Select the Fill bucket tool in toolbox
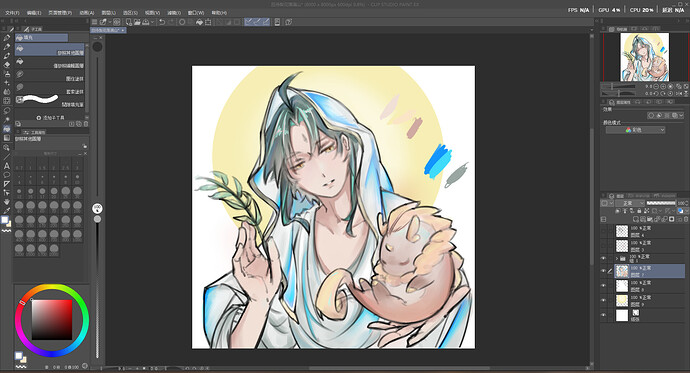 (7, 129)
